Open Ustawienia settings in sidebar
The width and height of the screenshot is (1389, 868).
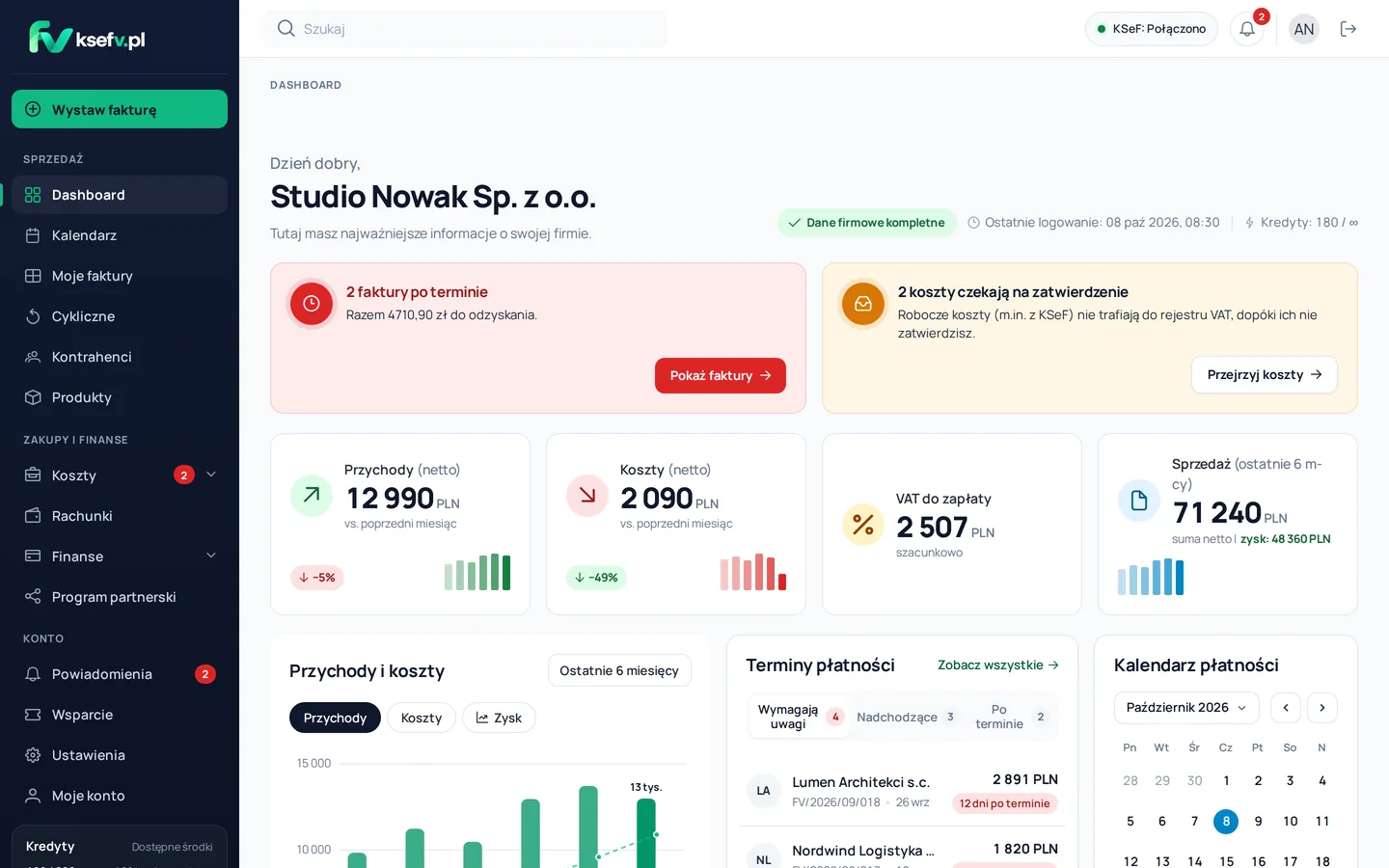coord(120,755)
